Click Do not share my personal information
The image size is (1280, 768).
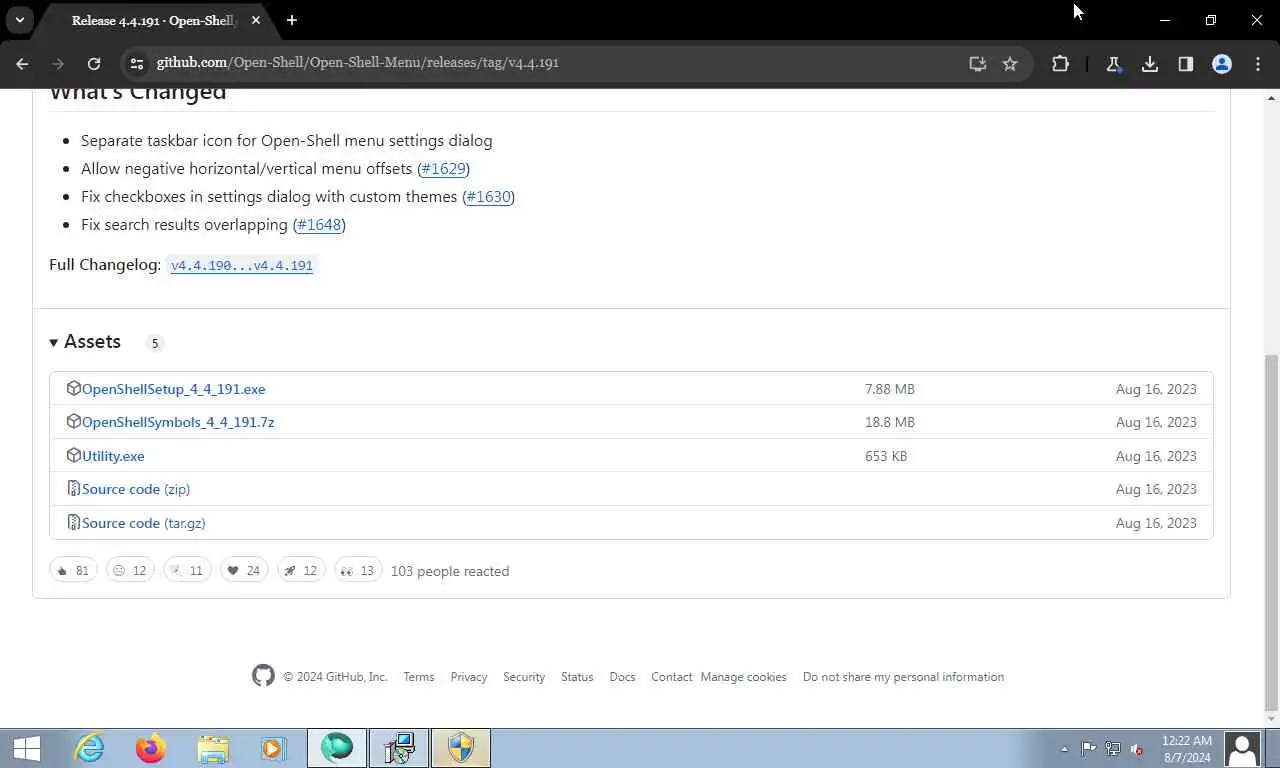[x=903, y=677]
